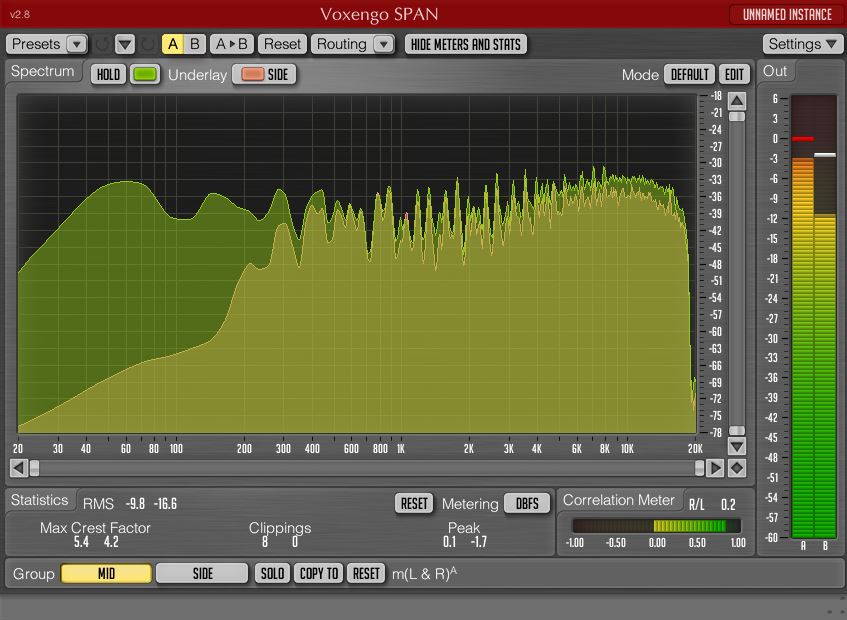Open the Default mode selector

click(689, 75)
